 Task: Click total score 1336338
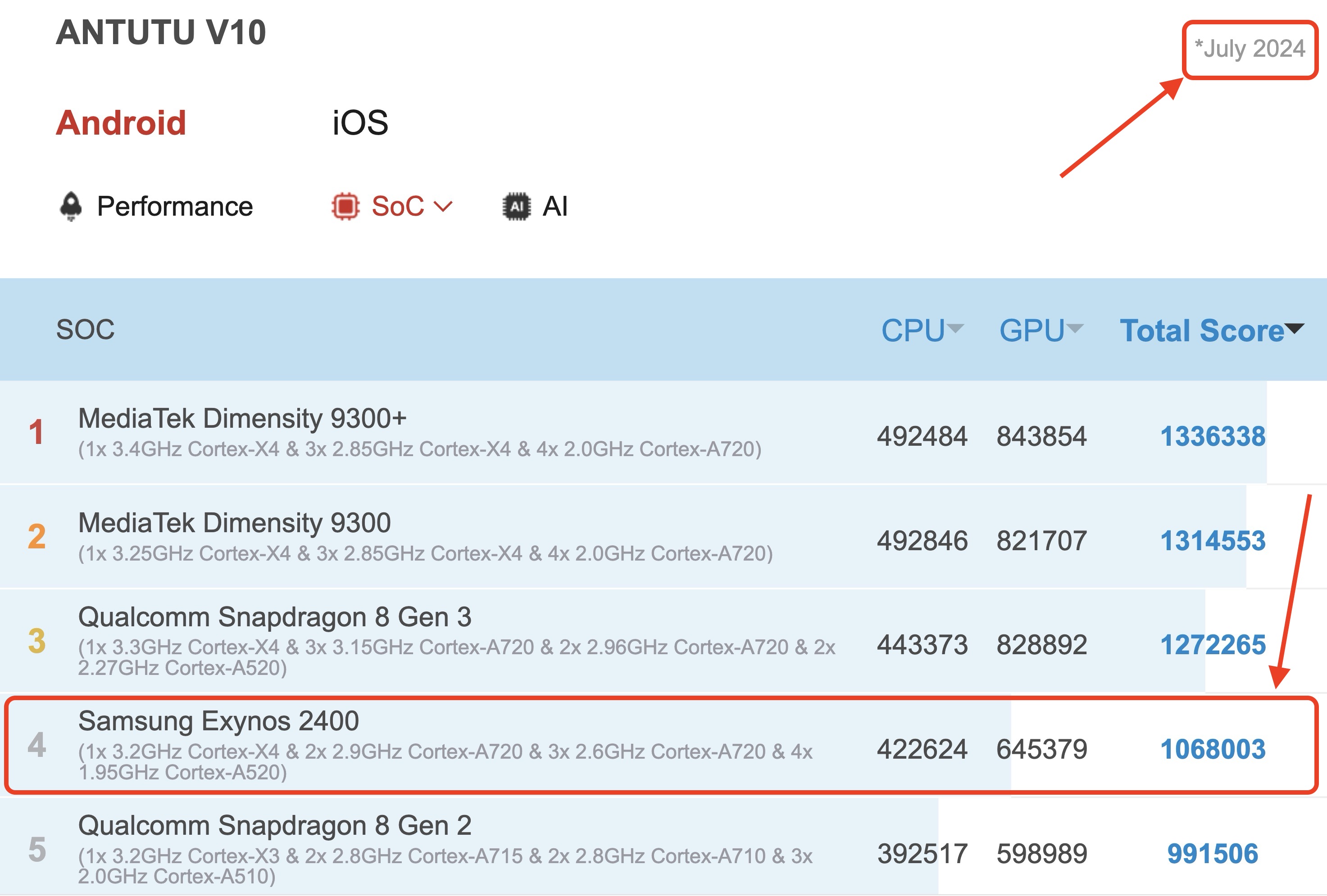click(1213, 437)
